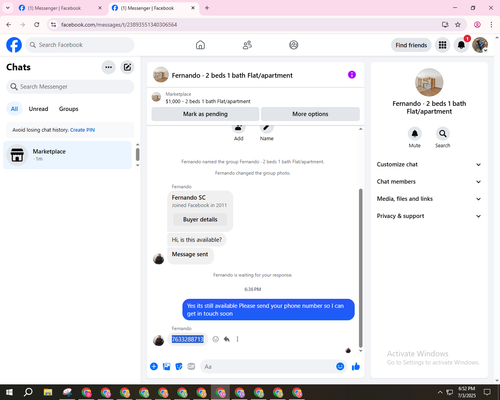The width and height of the screenshot is (500, 400).
Task: Open the Groups icon in top navigation
Action: (x=294, y=45)
